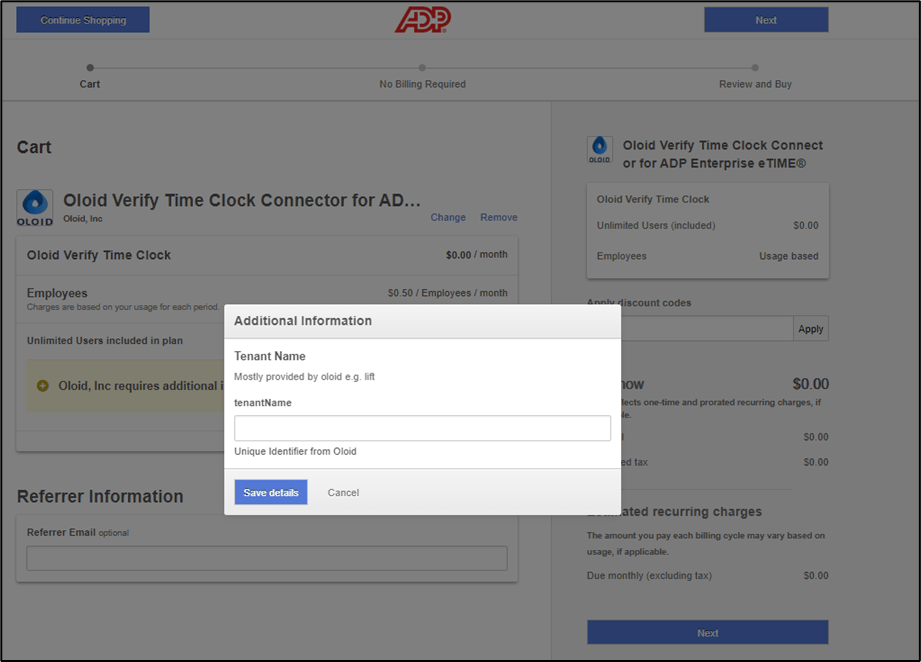This screenshot has width=921, height=662.
Task: Click the Review and Buy step dot
Action: [x=755, y=68]
